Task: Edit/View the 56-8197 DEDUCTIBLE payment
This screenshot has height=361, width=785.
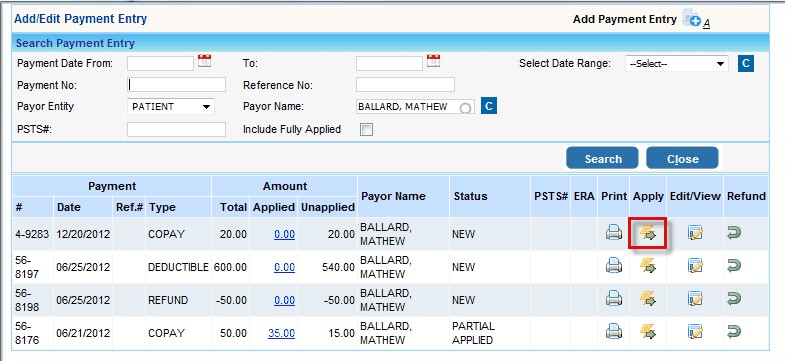Action: 695,266
